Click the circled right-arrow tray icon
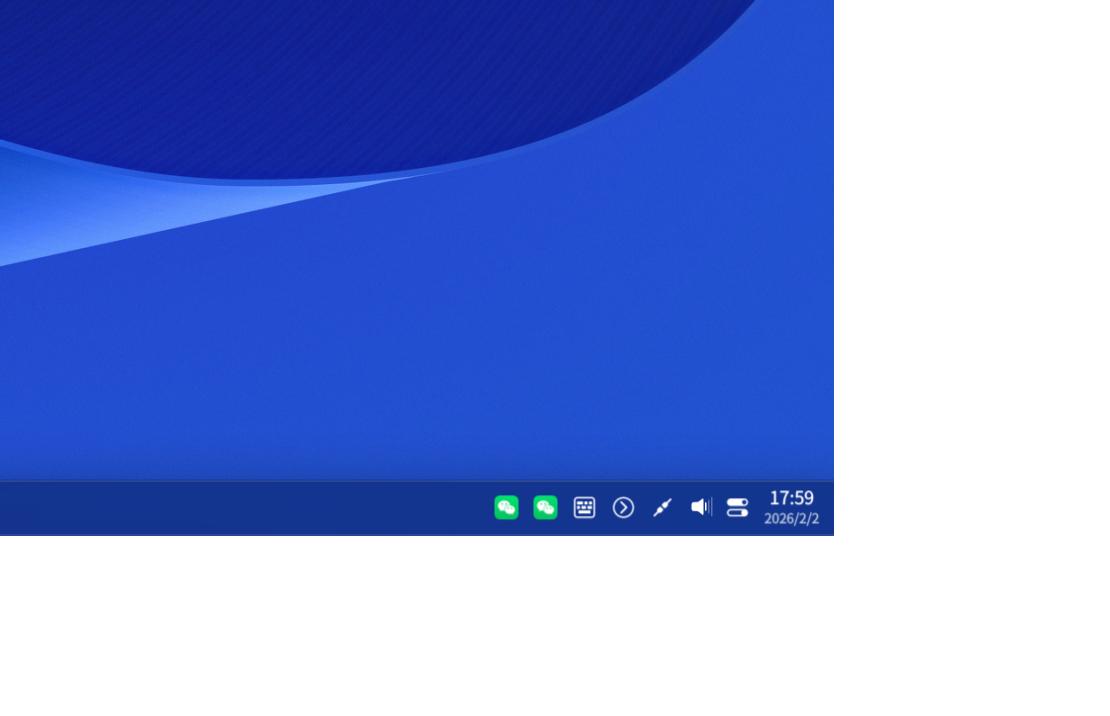Screen dimensions: 1110x716 [x=623, y=507]
